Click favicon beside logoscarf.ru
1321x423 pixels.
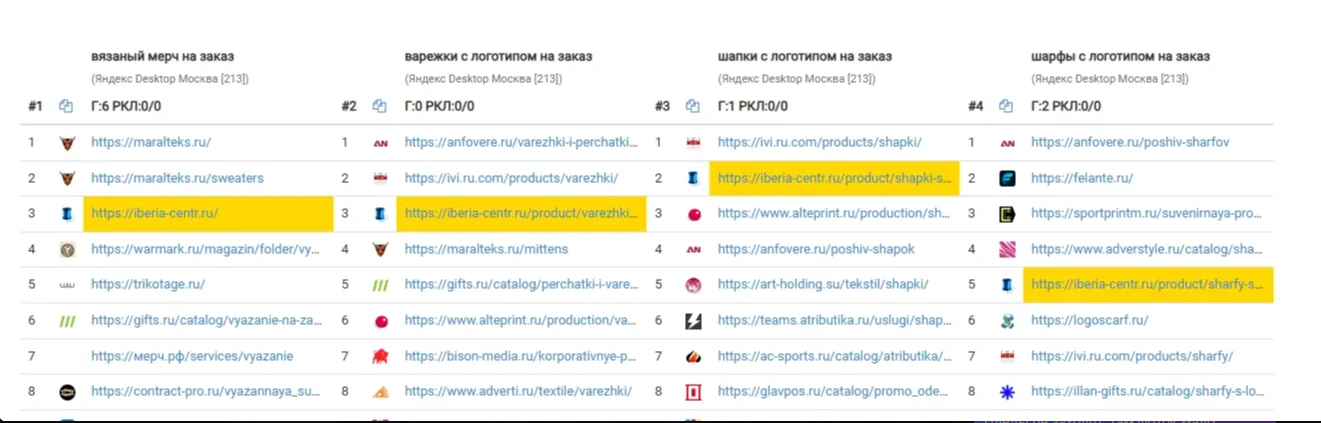tap(1007, 321)
